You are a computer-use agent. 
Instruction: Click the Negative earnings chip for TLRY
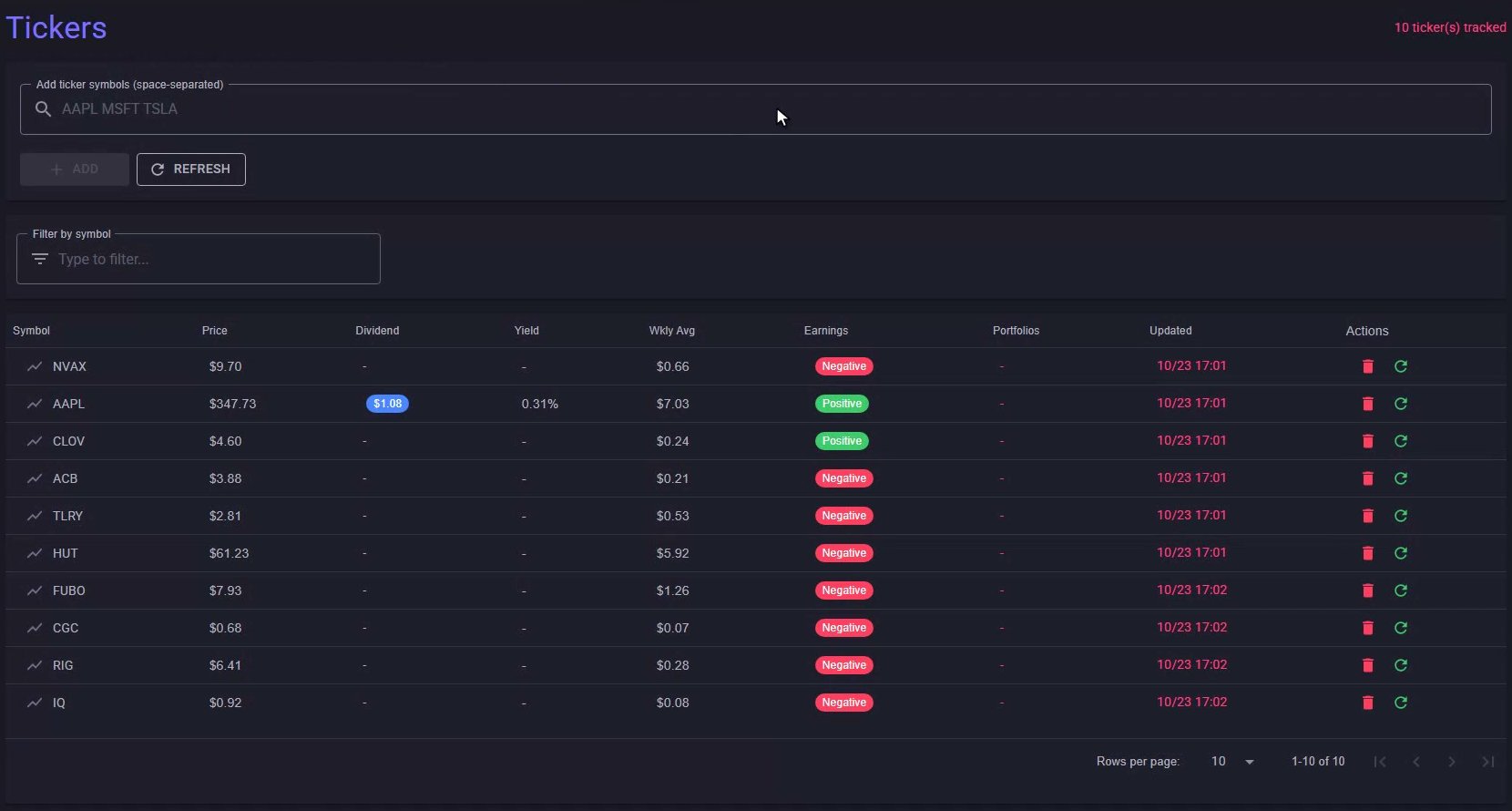pyautogui.click(x=844, y=516)
